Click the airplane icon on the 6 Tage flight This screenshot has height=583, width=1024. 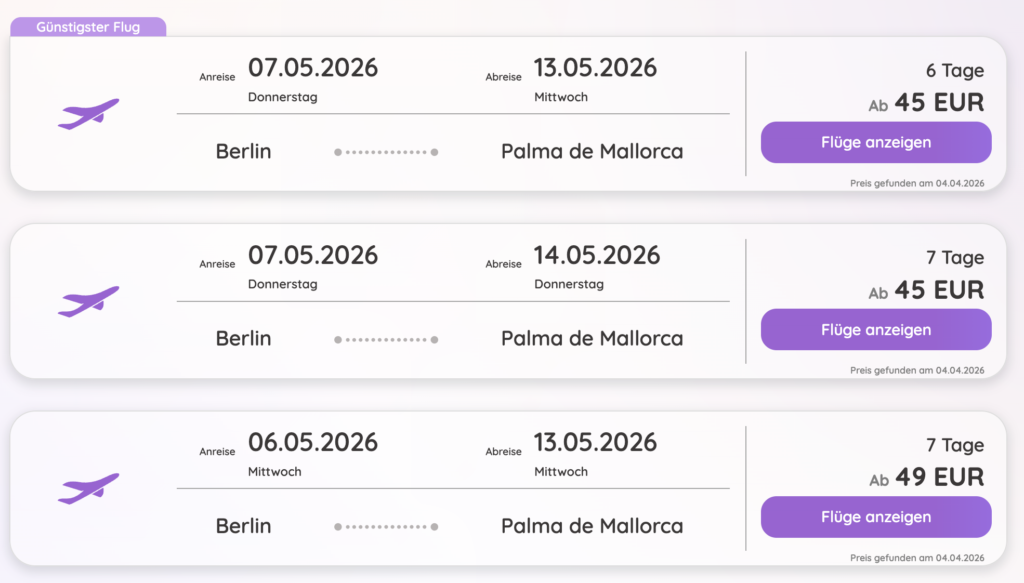pos(88,114)
